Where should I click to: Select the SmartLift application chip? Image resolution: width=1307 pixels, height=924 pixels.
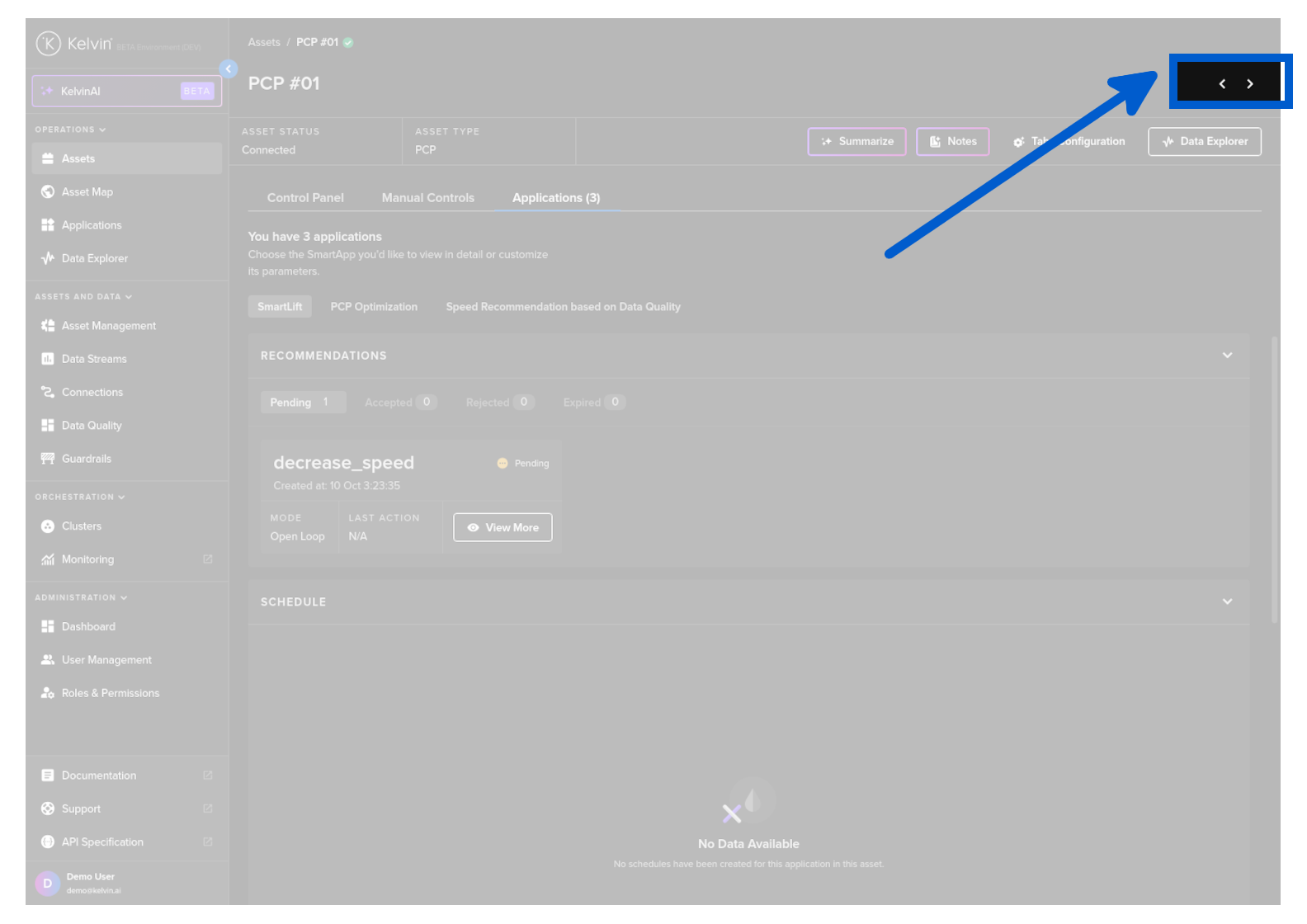(280, 307)
